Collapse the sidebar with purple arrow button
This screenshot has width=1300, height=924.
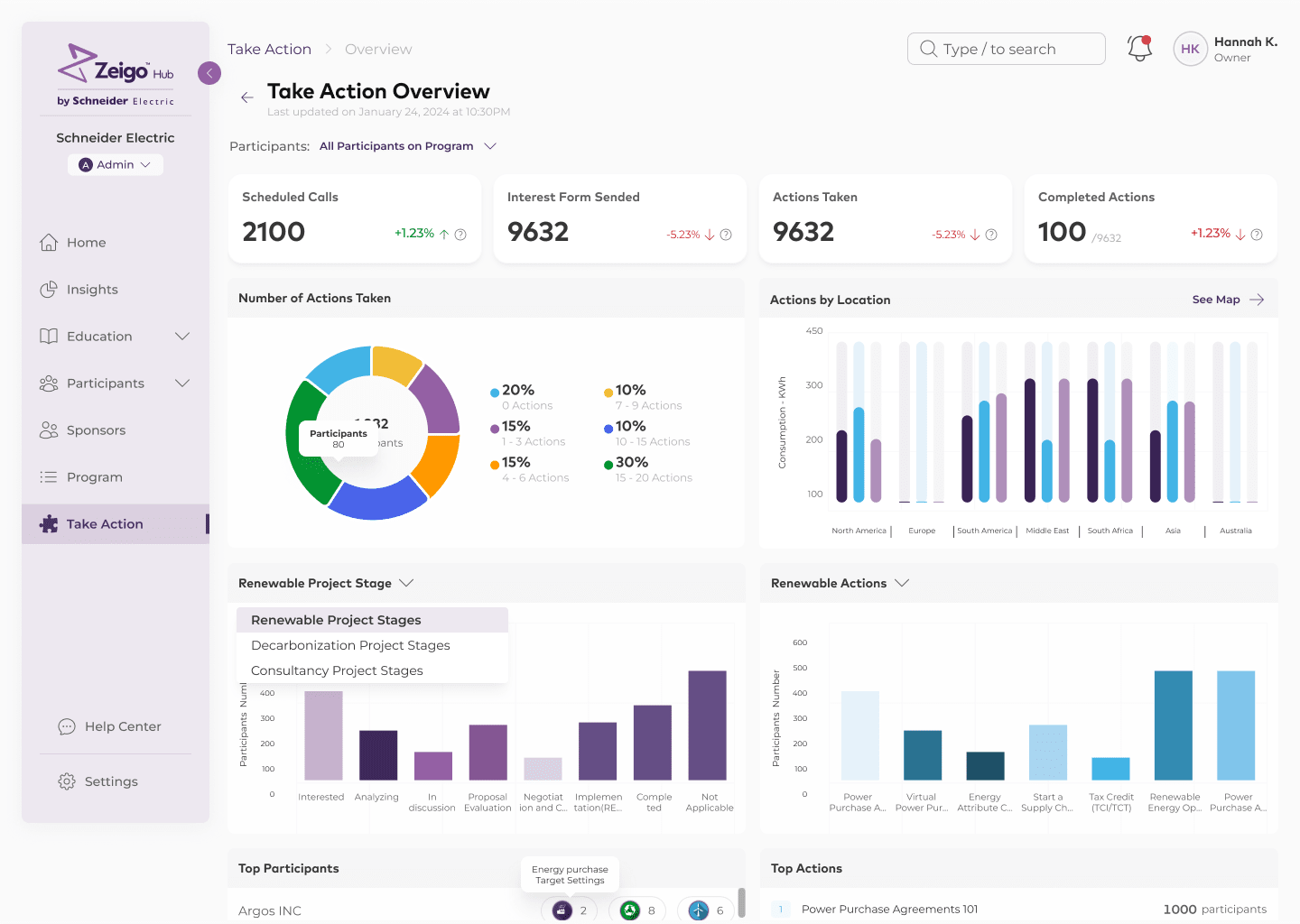pyautogui.click(x=209, y=73)
